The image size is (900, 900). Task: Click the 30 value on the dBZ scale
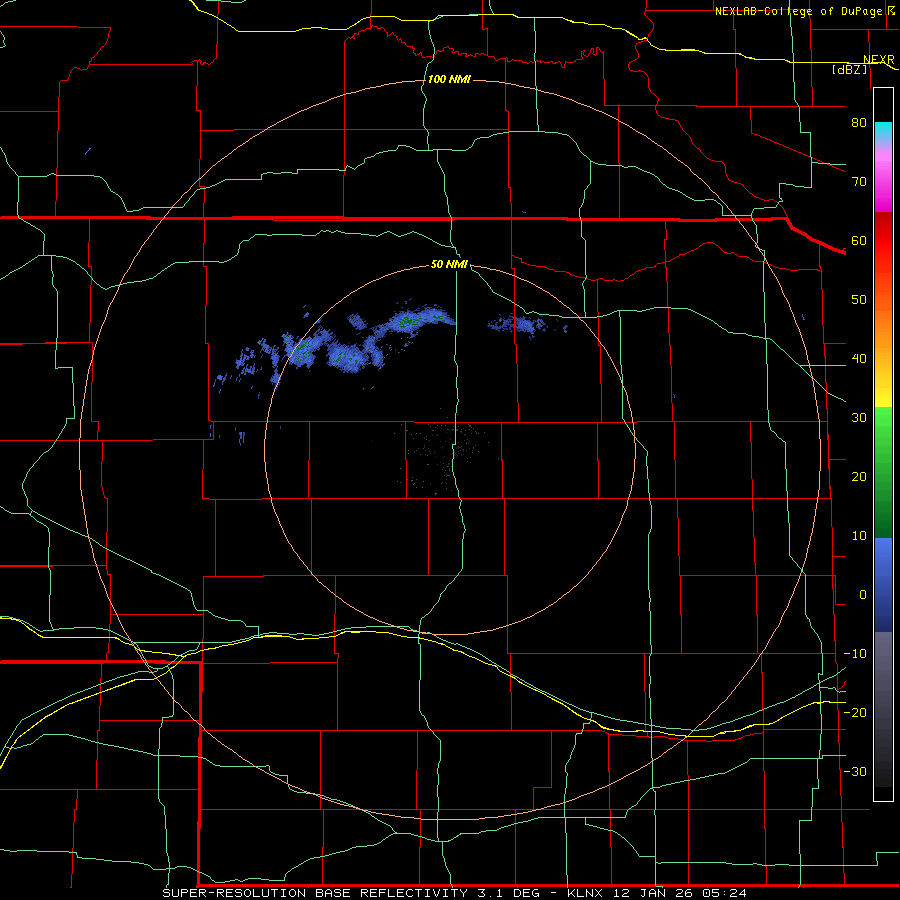[859, 418]
